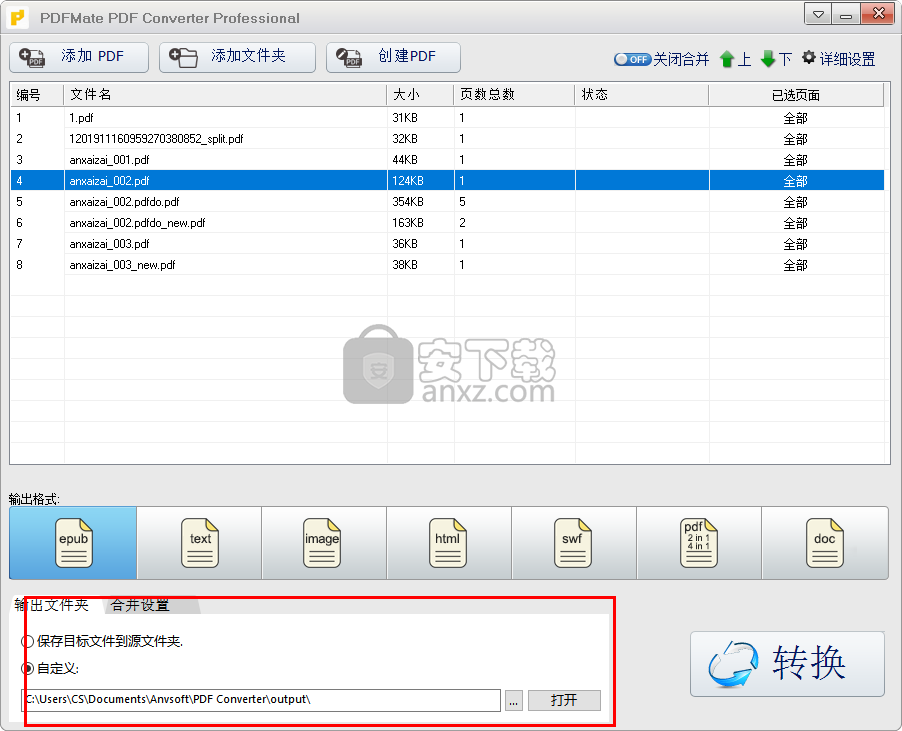The height and width of the screenshot is (731, 902).
Task: Select file anxaizai_002.pdfdo.pdf
Action: coord(448,202)
